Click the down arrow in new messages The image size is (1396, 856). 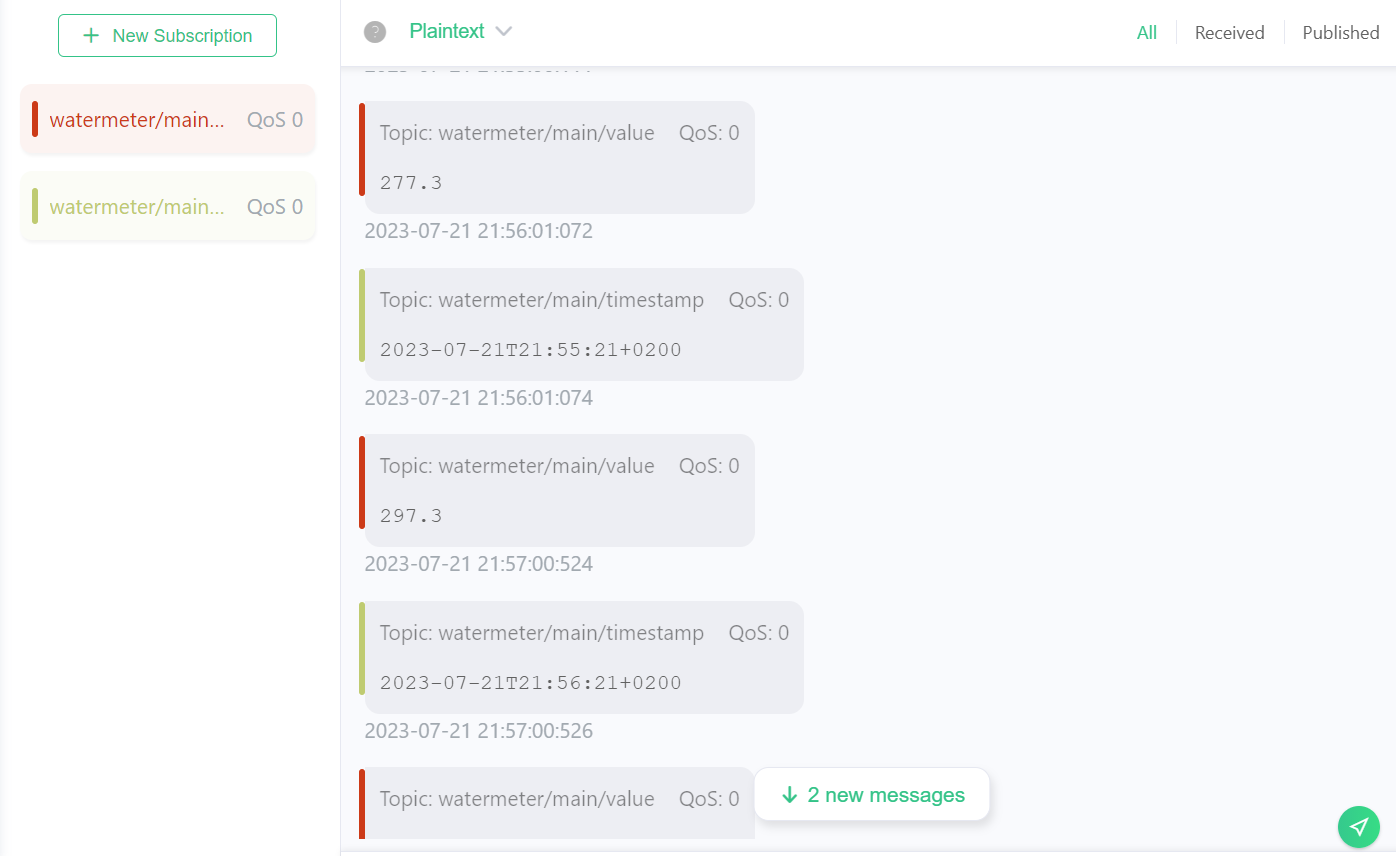789,795
